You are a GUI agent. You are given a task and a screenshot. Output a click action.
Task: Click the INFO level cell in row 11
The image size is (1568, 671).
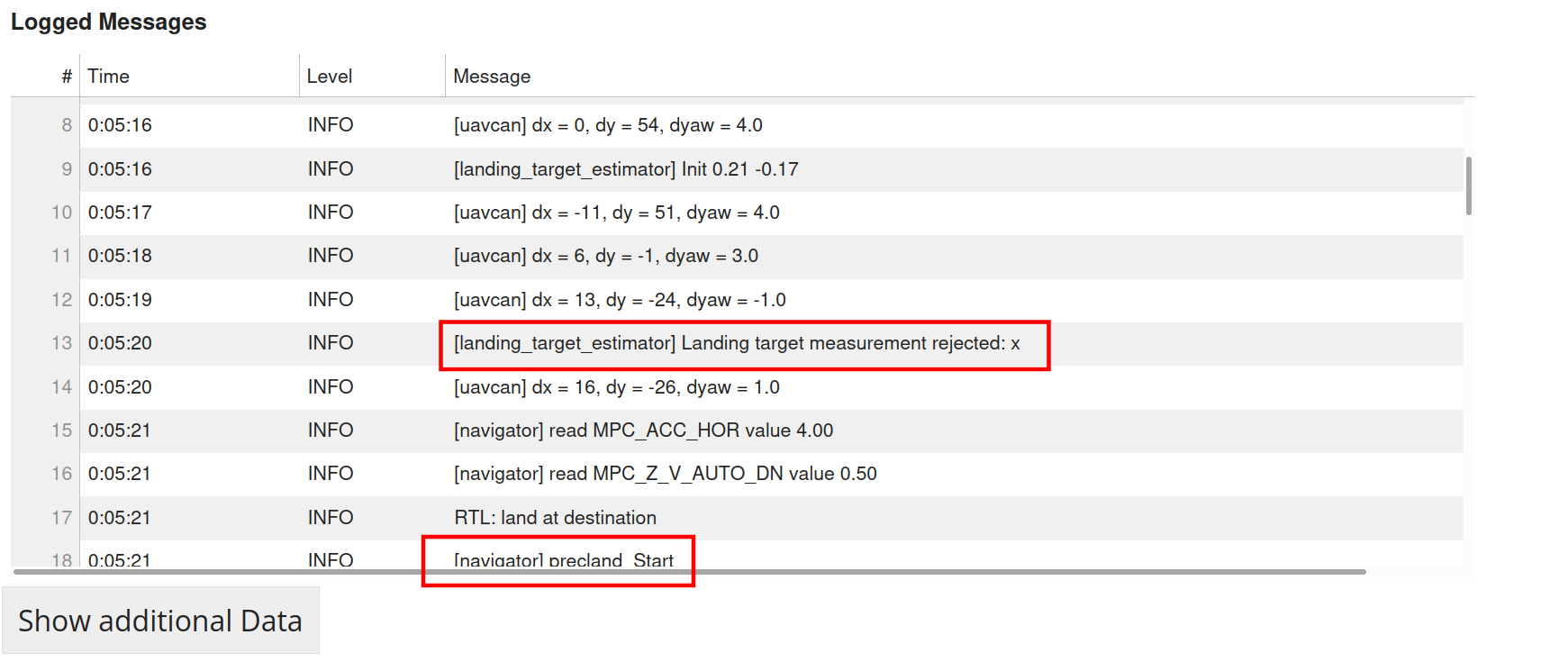click(331, 256)
